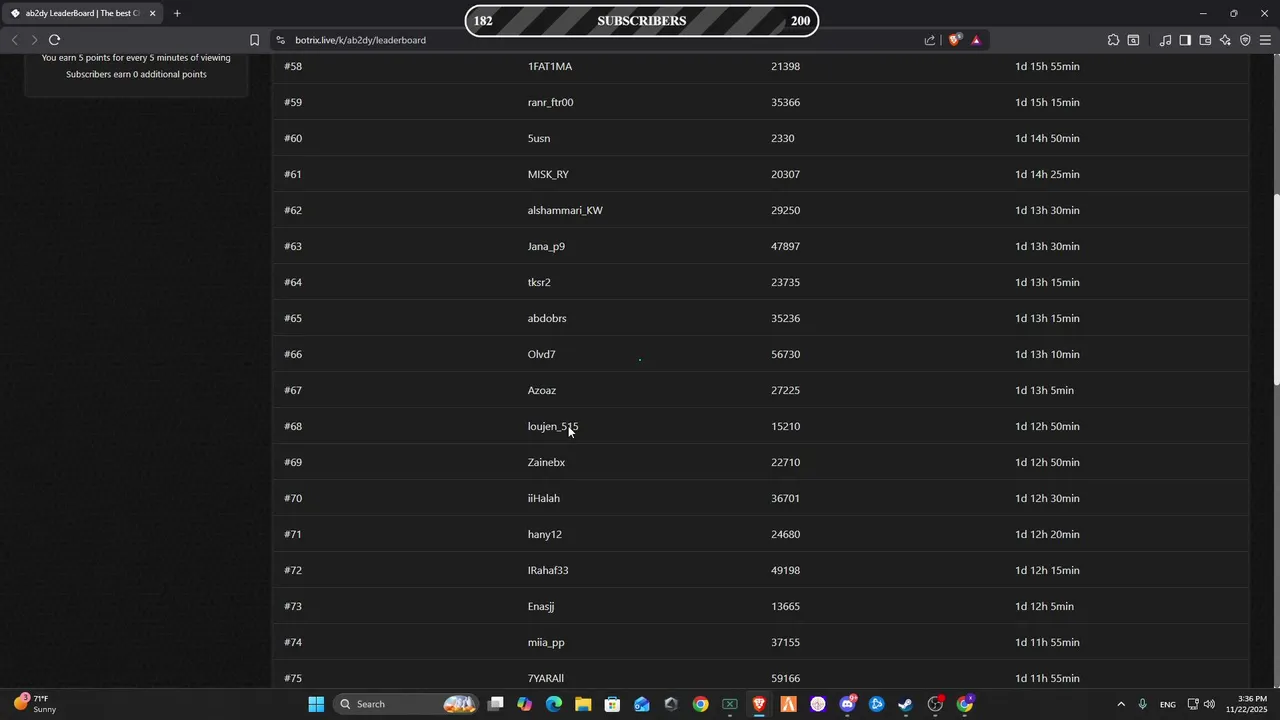Open a new tab with plus button

(177, 13)
